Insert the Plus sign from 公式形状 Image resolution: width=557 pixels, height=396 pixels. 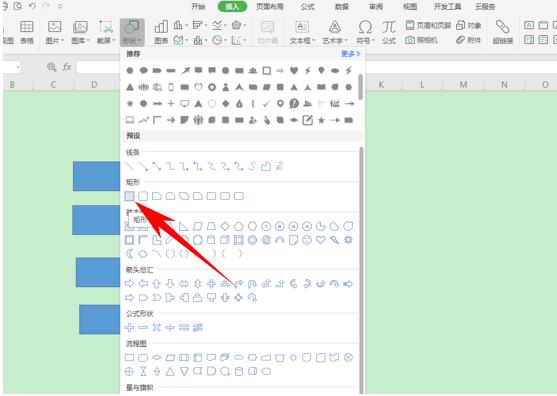130,327
